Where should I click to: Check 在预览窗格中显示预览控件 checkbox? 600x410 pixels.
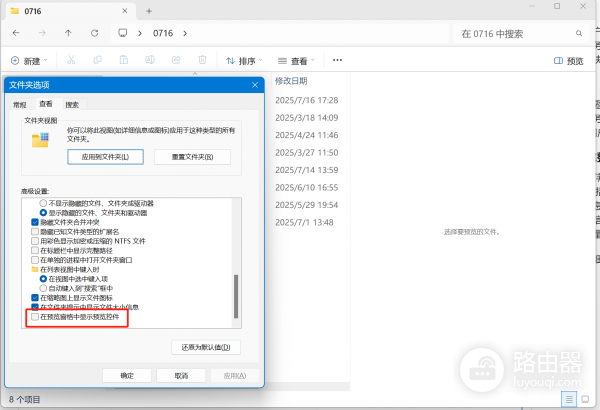click(35, 317)
